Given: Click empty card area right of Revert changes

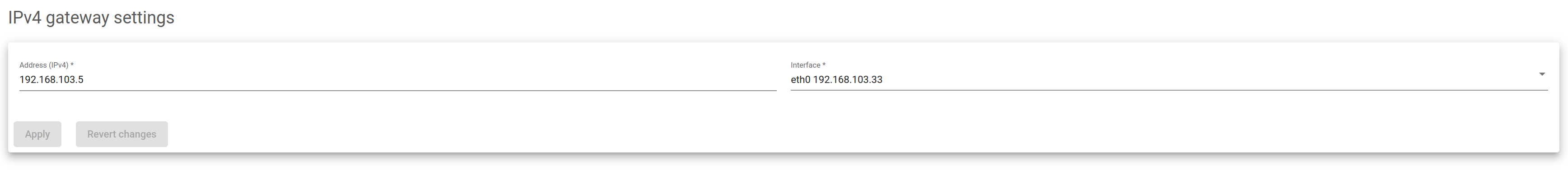Looking at the screenshot, I should [852, 134].
